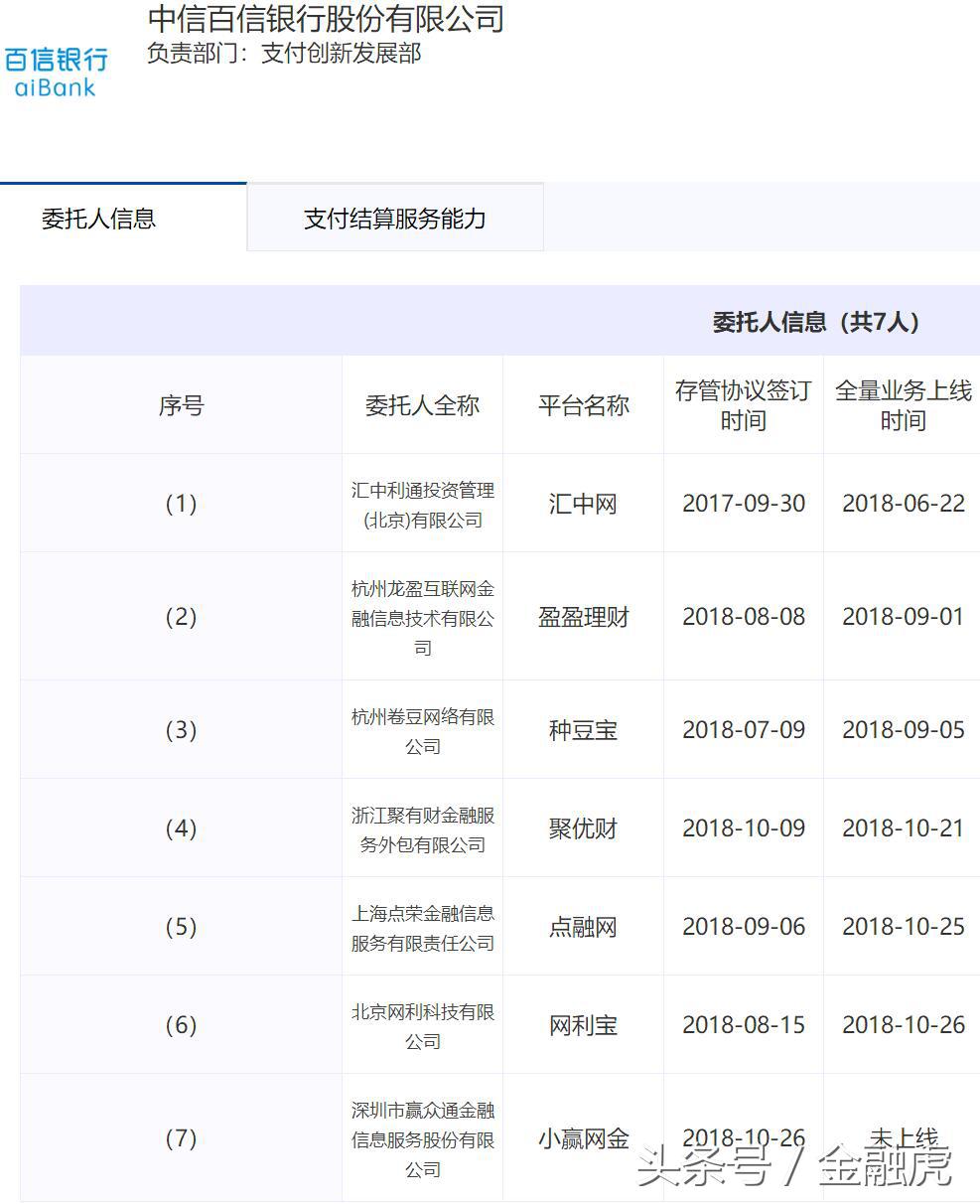Image resolution: width=980 pixels, height=1204 pixels.
Task: Click the 委托人全称 column header
Action: [x=422, y=405]
